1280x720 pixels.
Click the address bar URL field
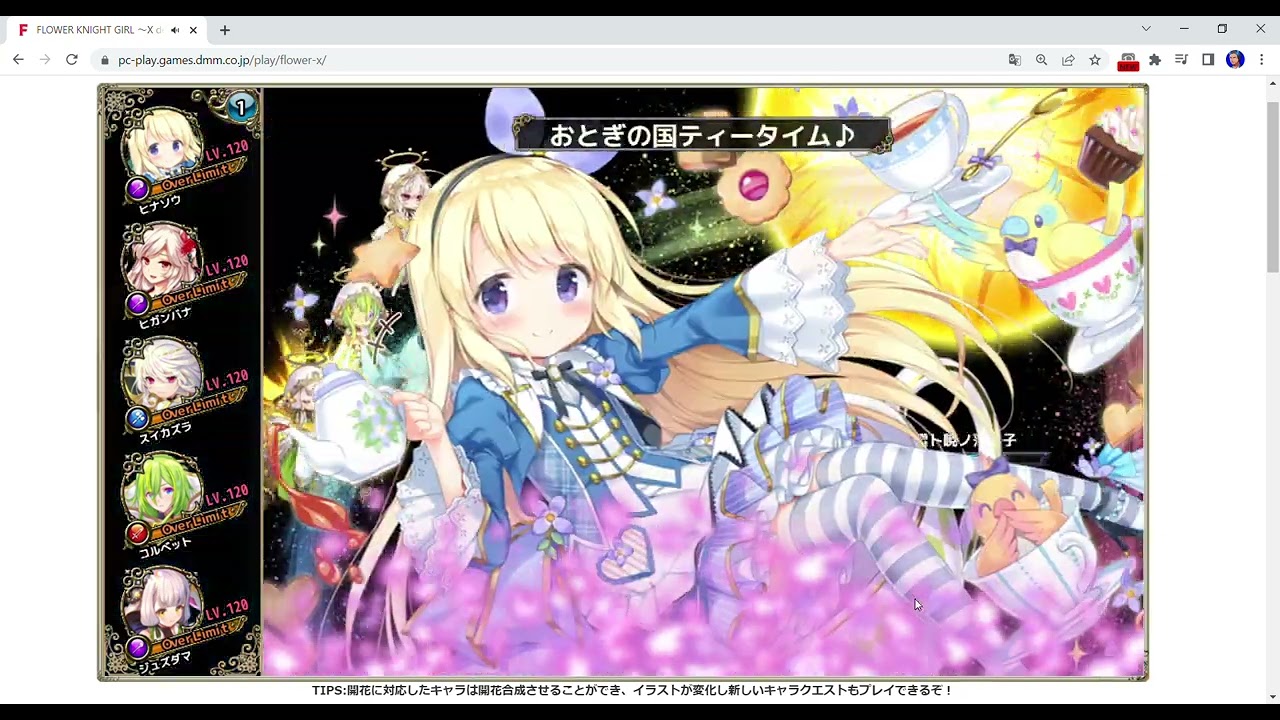point(550,60)
